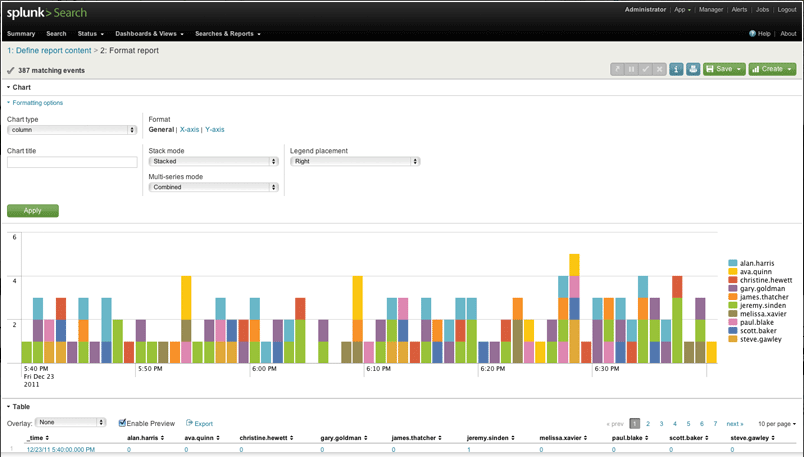
Task: Sort table by _time column arrows
Action: click(x=47, y=438)
